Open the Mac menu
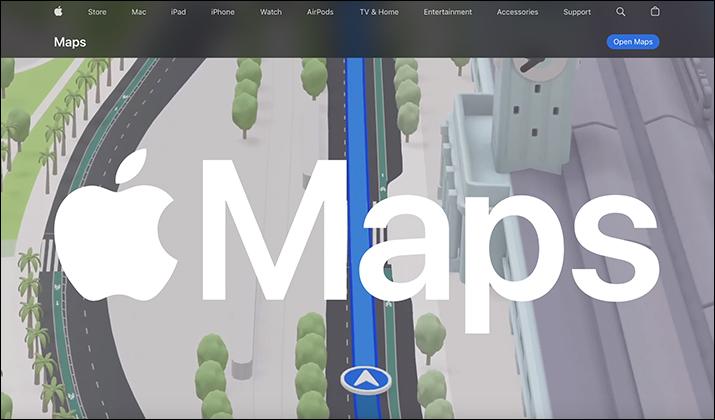Image resolution: width=715 pixels, height=420 pixels. coord(139,12)
